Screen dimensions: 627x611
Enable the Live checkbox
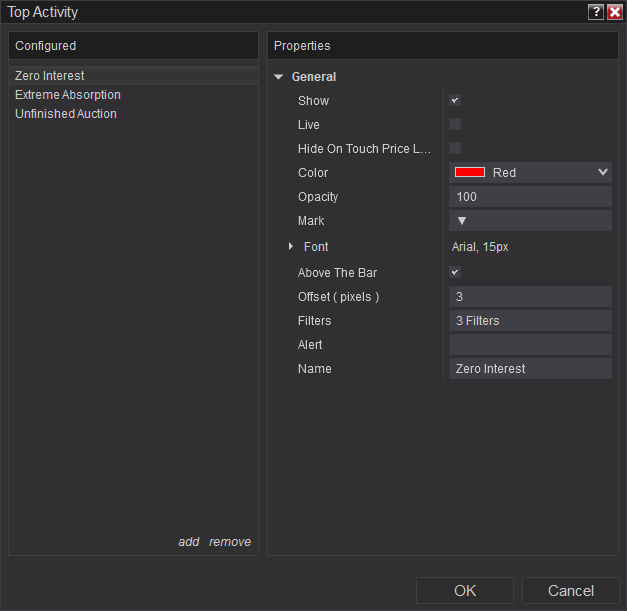click(x=455, y=125)
